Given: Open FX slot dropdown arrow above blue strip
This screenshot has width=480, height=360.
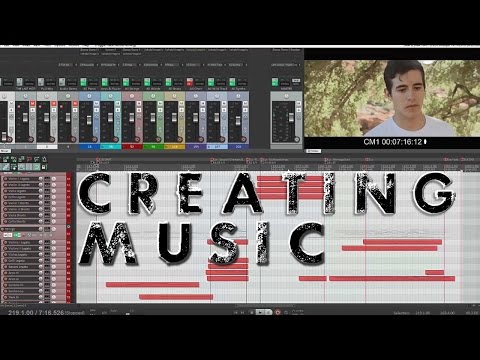Looking at the screenshot, I should pyautogui.click(x=97, y=65).
